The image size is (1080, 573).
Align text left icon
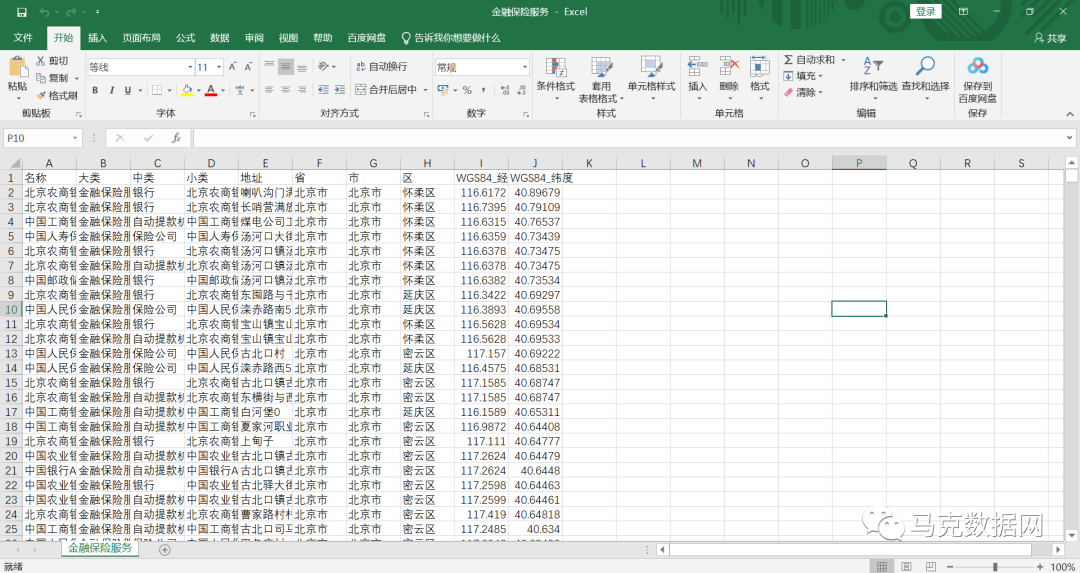pyautogui.click(x=269, y=90)
